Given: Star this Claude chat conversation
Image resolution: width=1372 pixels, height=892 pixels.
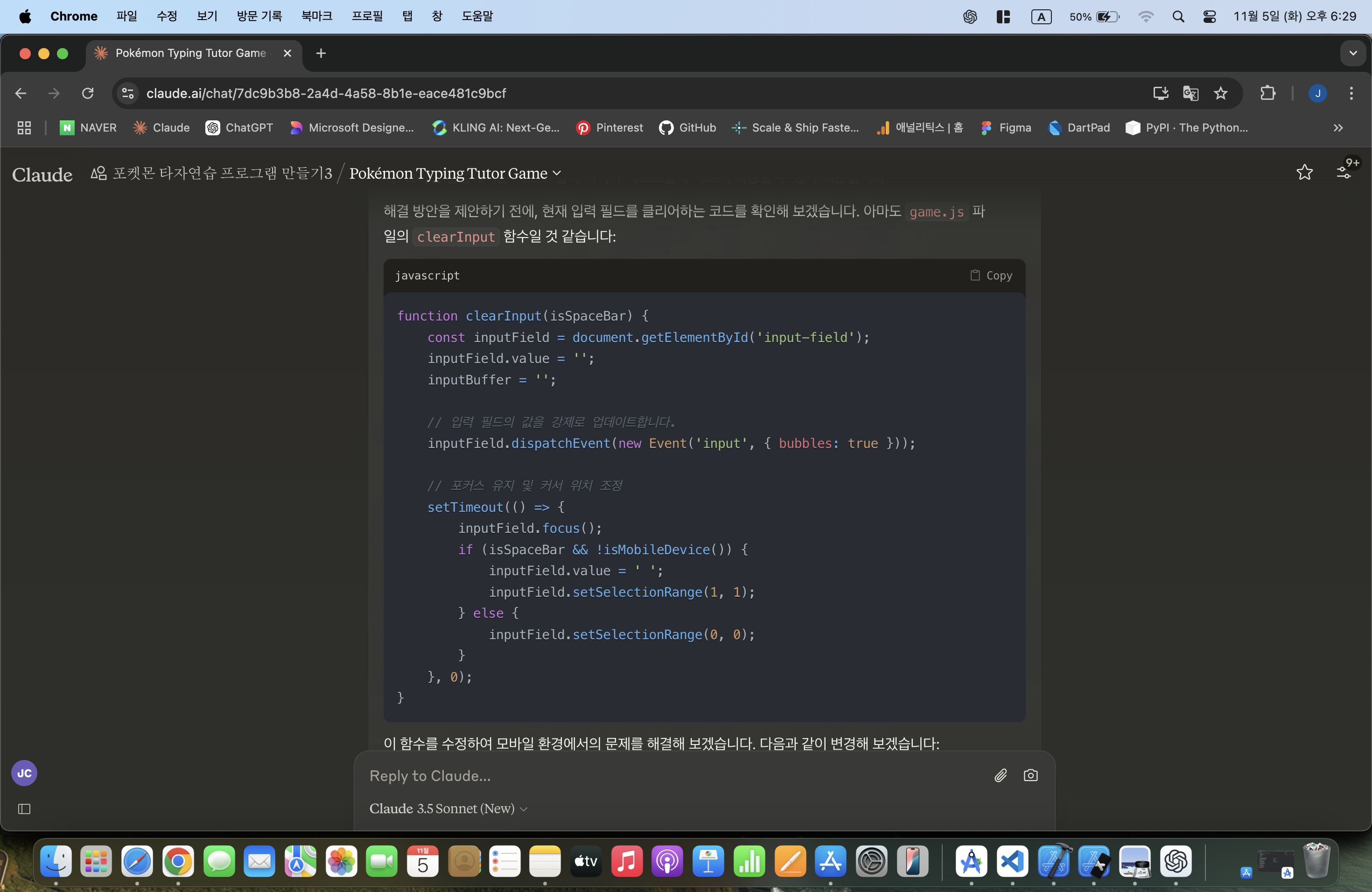Looking at the screenshot, I should [1304, 172].
